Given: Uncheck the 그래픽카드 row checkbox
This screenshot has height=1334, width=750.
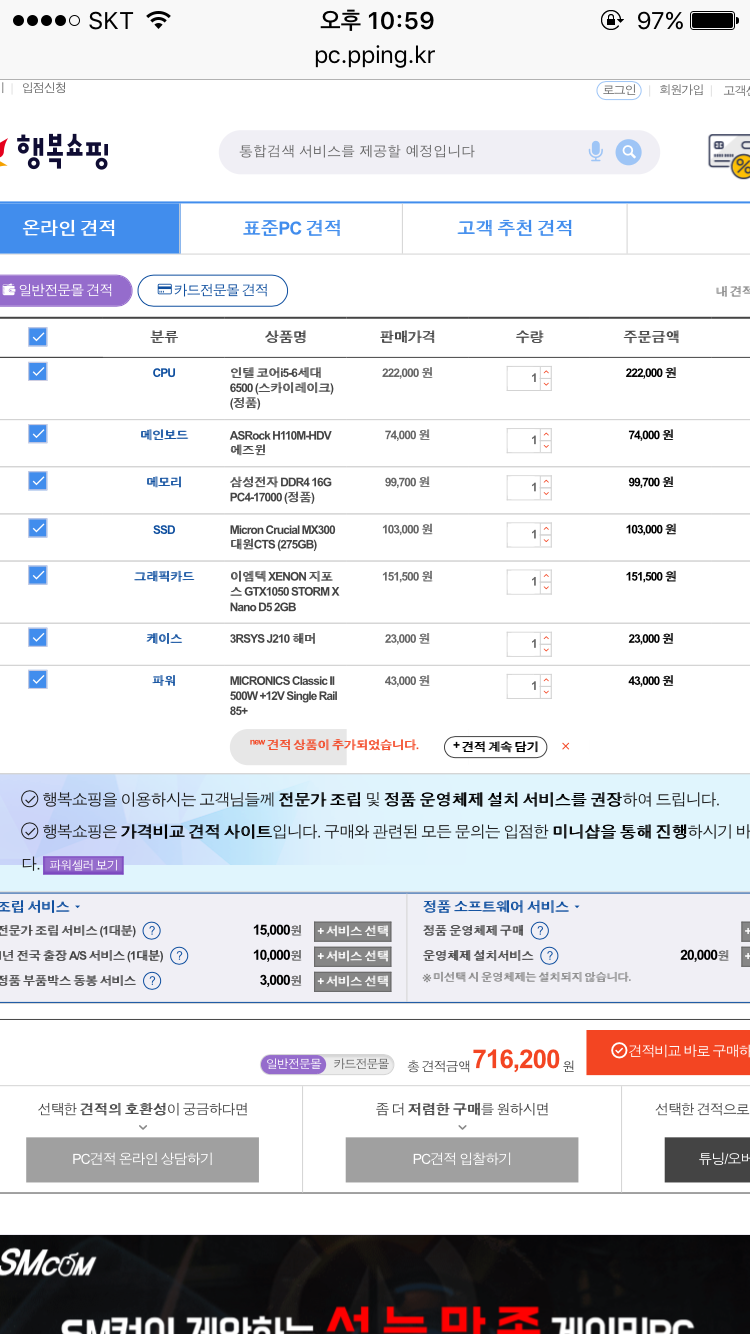Looking at the screenshot, I should tap(38, 575).
